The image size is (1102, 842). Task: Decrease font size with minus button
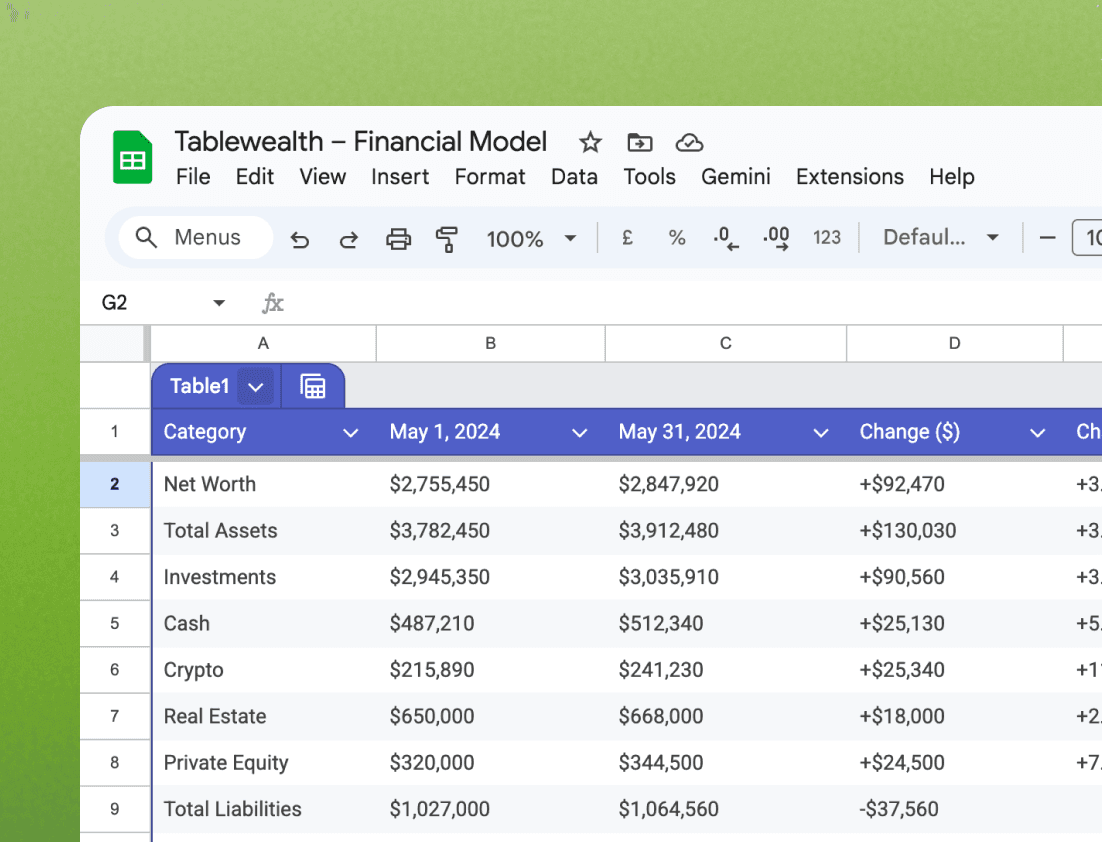pos(1048,238)
